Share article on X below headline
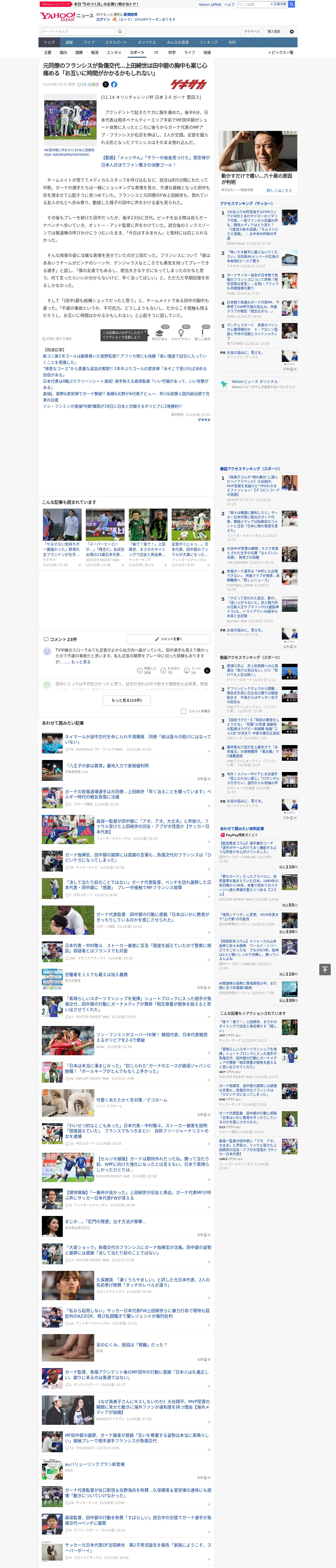Viewport: 336px width, 1568px height. tap(105, 85)
